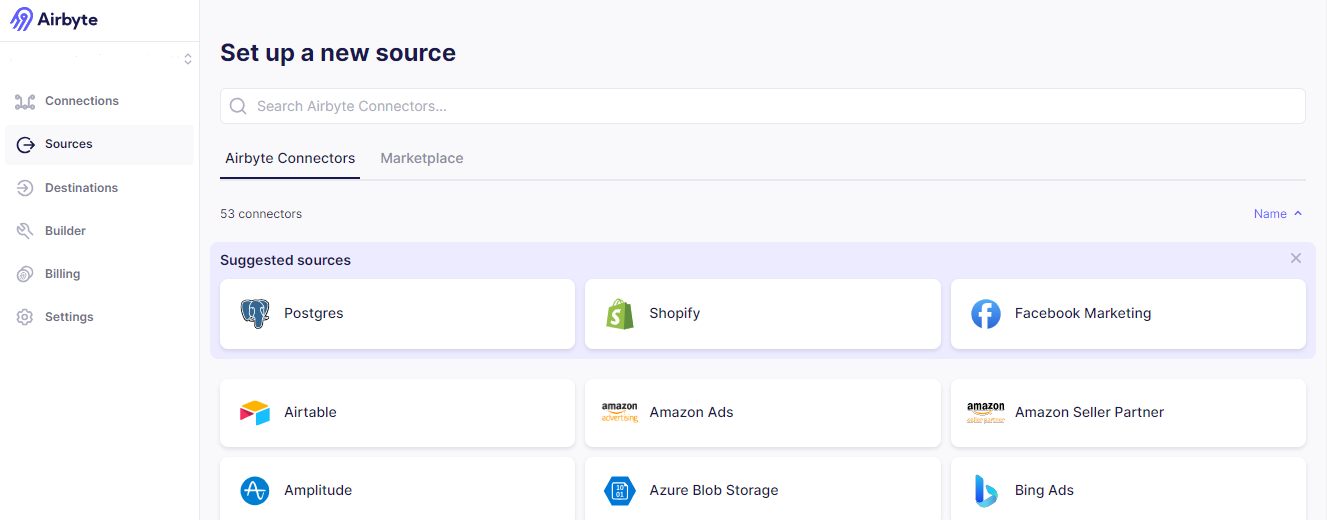Select the Shopify bag icon
This screenshot has height=520, width=1327.
(620, 314)
